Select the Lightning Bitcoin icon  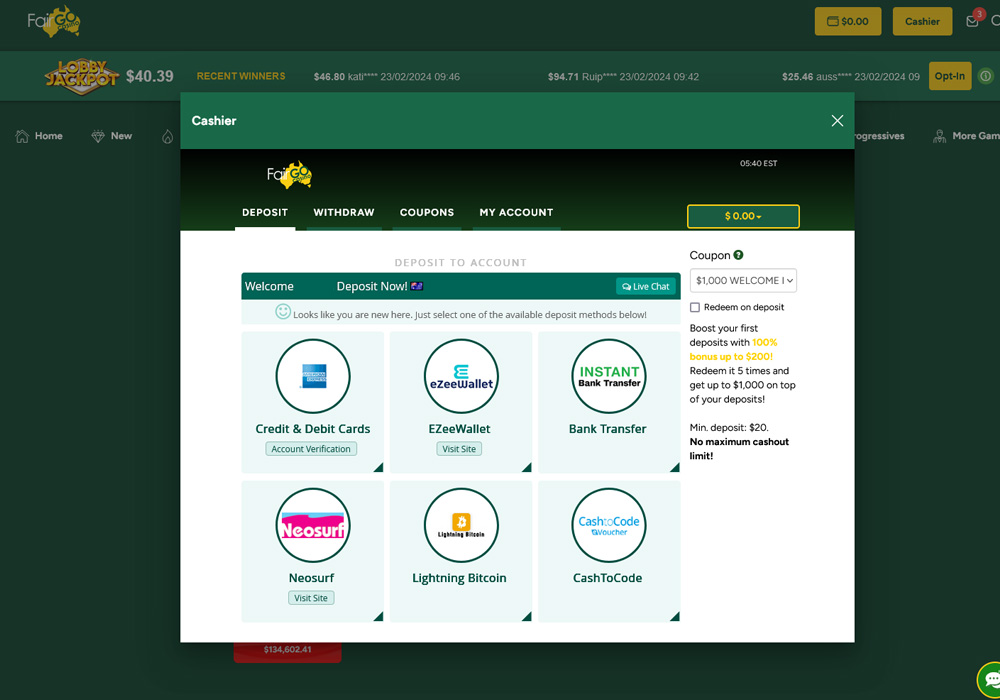[461, 525]
